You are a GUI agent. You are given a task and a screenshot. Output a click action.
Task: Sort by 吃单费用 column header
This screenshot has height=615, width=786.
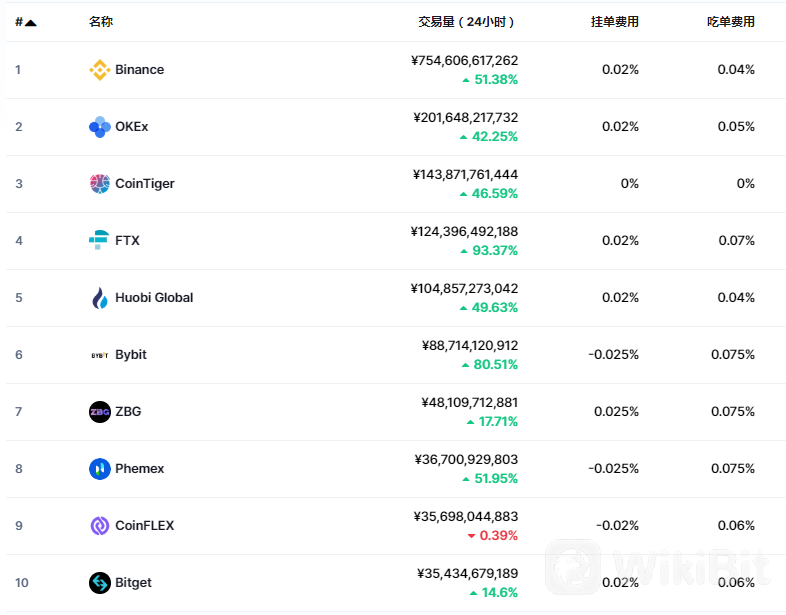[731, 22]
